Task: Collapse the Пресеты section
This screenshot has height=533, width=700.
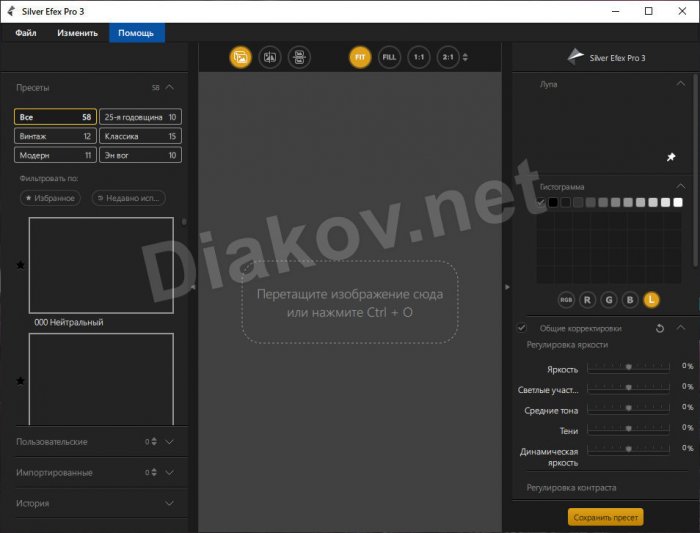Action: (x=170, y=87)
